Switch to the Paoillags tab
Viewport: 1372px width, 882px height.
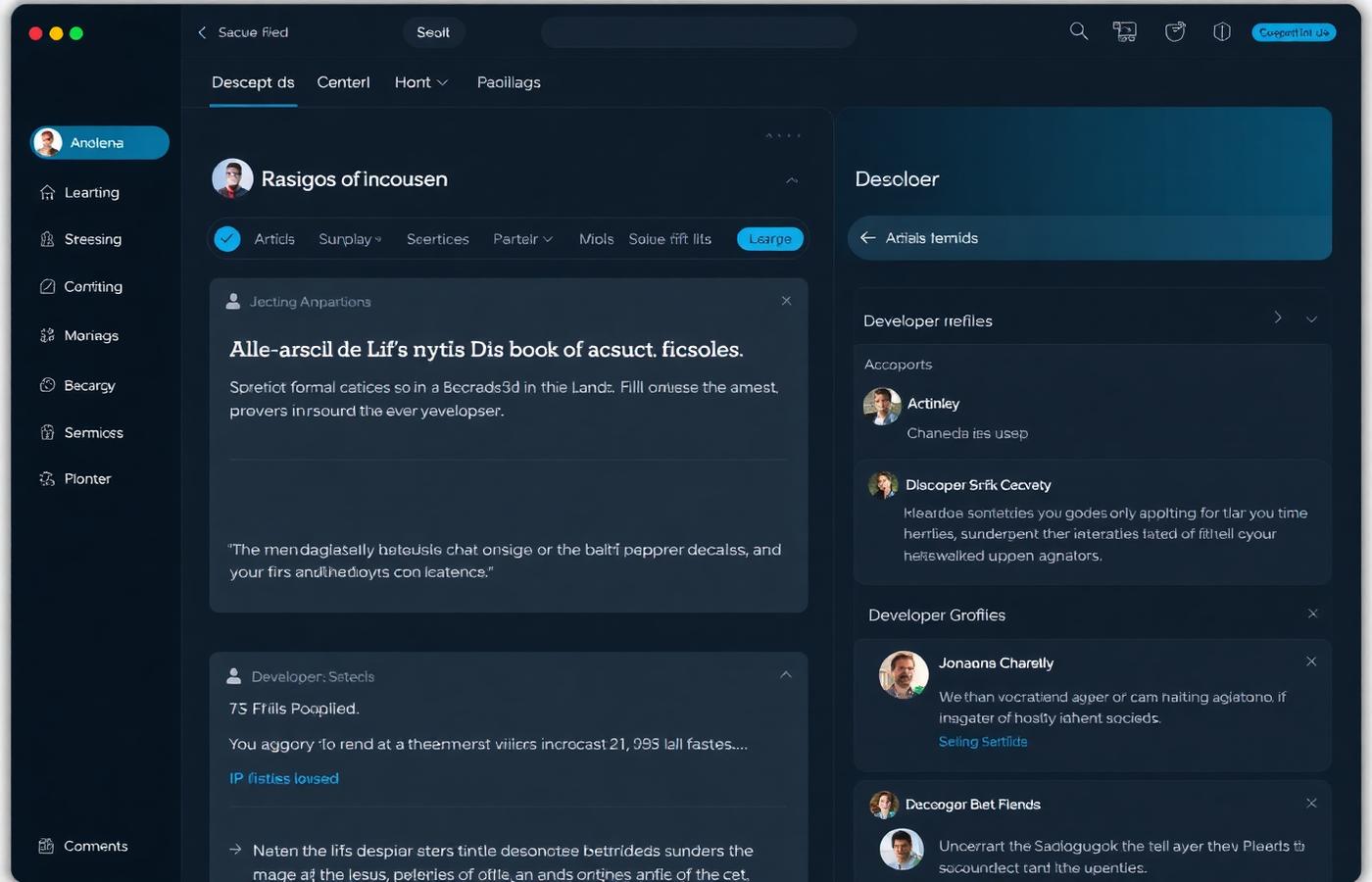pos(509,82)
